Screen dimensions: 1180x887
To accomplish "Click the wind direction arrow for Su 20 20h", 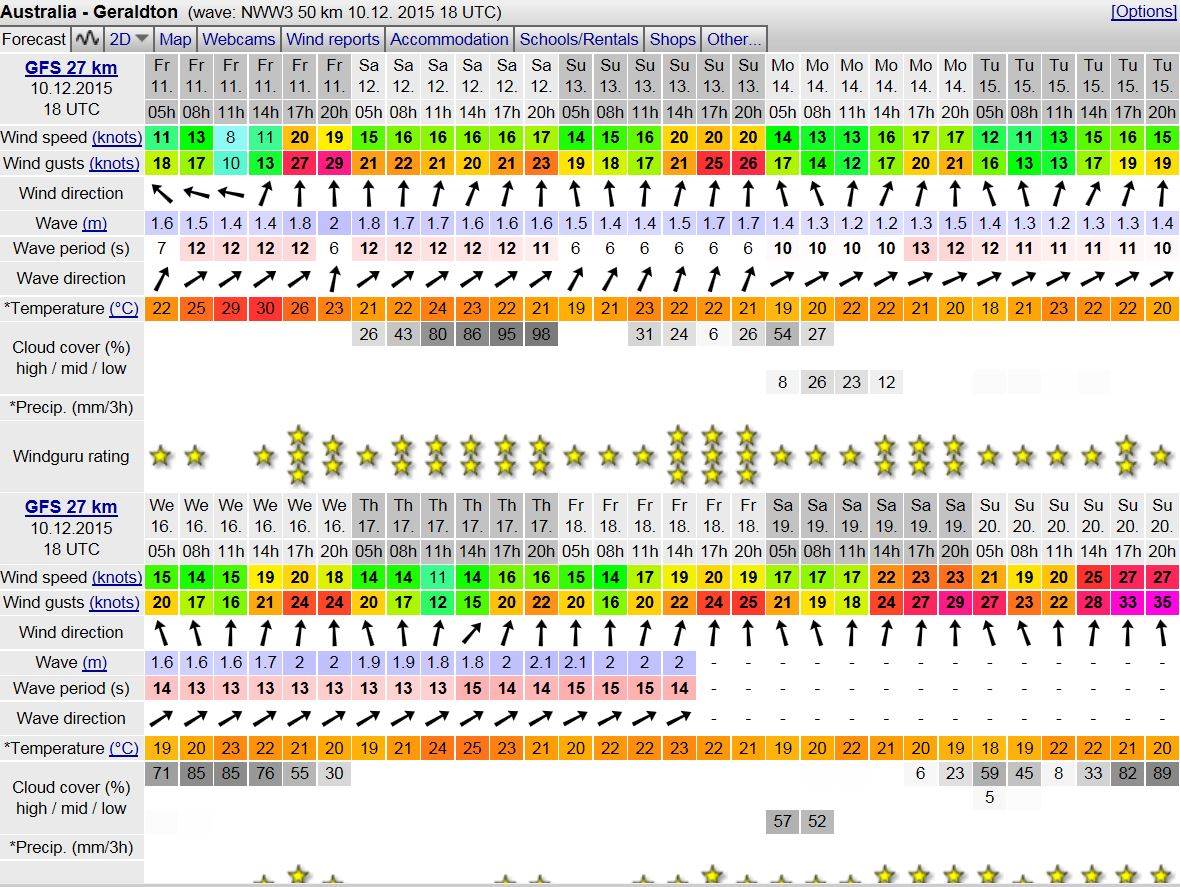I will tap(1162, 632).
